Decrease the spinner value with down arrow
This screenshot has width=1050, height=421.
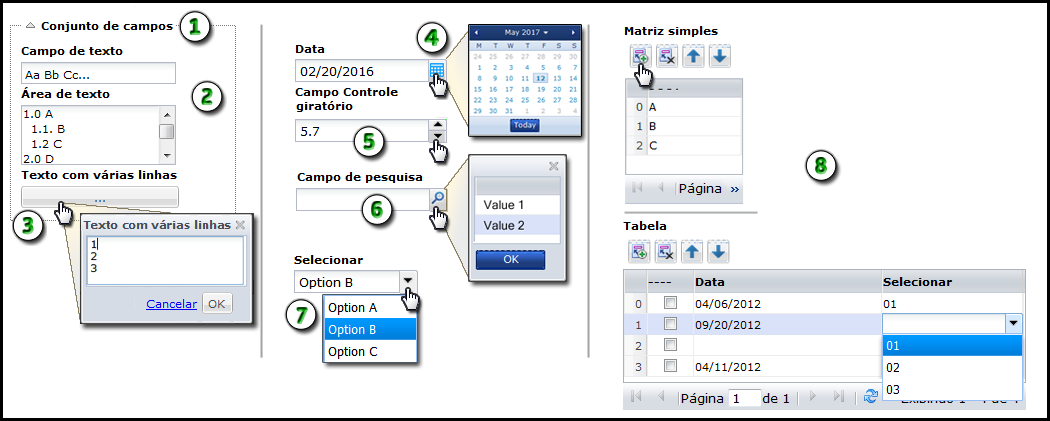point(437,138)
